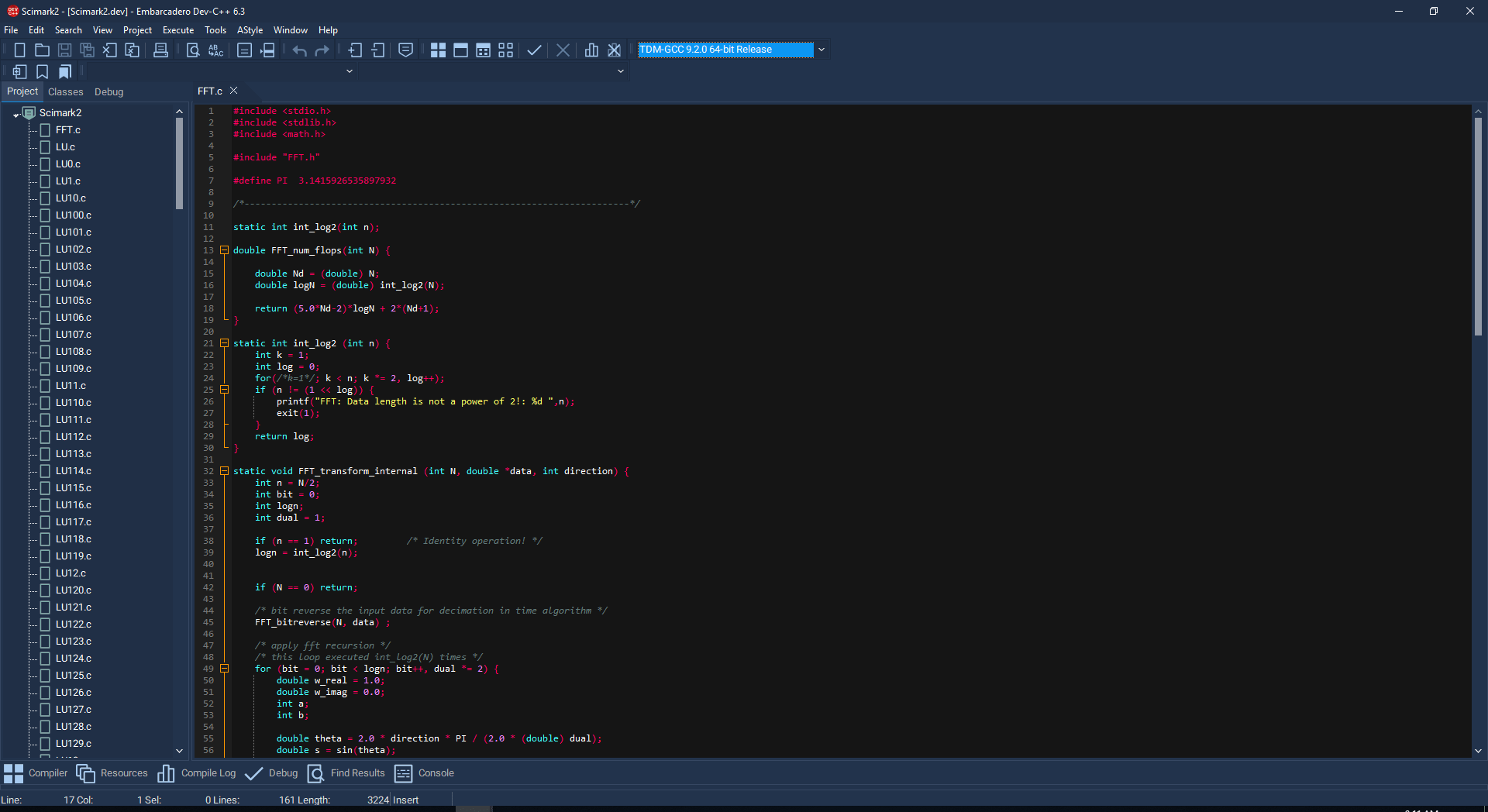Open the compiler set dropdown TDM-GCC 9.2.0

[x=821, y=50]
